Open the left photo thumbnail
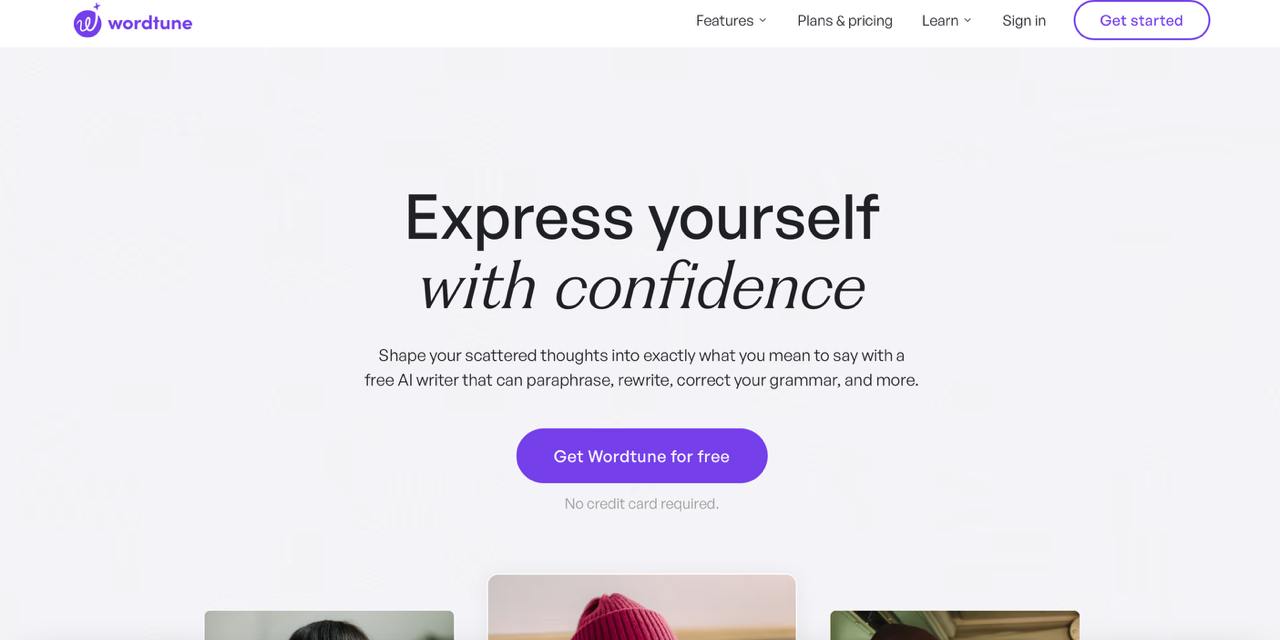Screen dimensions: 1280x640 [x=329, y=625]
